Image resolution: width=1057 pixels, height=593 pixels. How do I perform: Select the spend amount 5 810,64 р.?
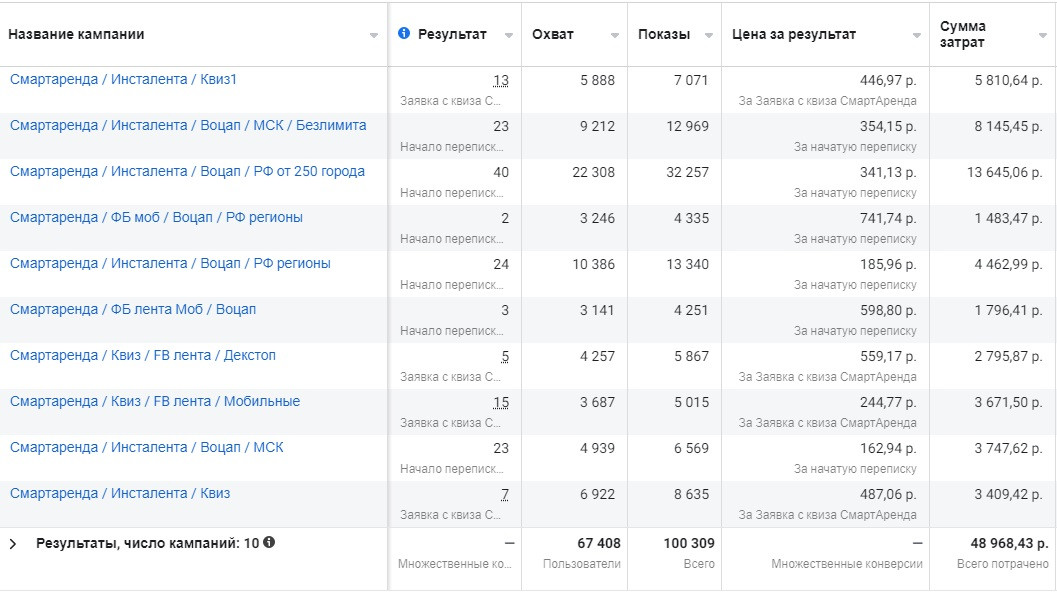tap(1008, 81)
